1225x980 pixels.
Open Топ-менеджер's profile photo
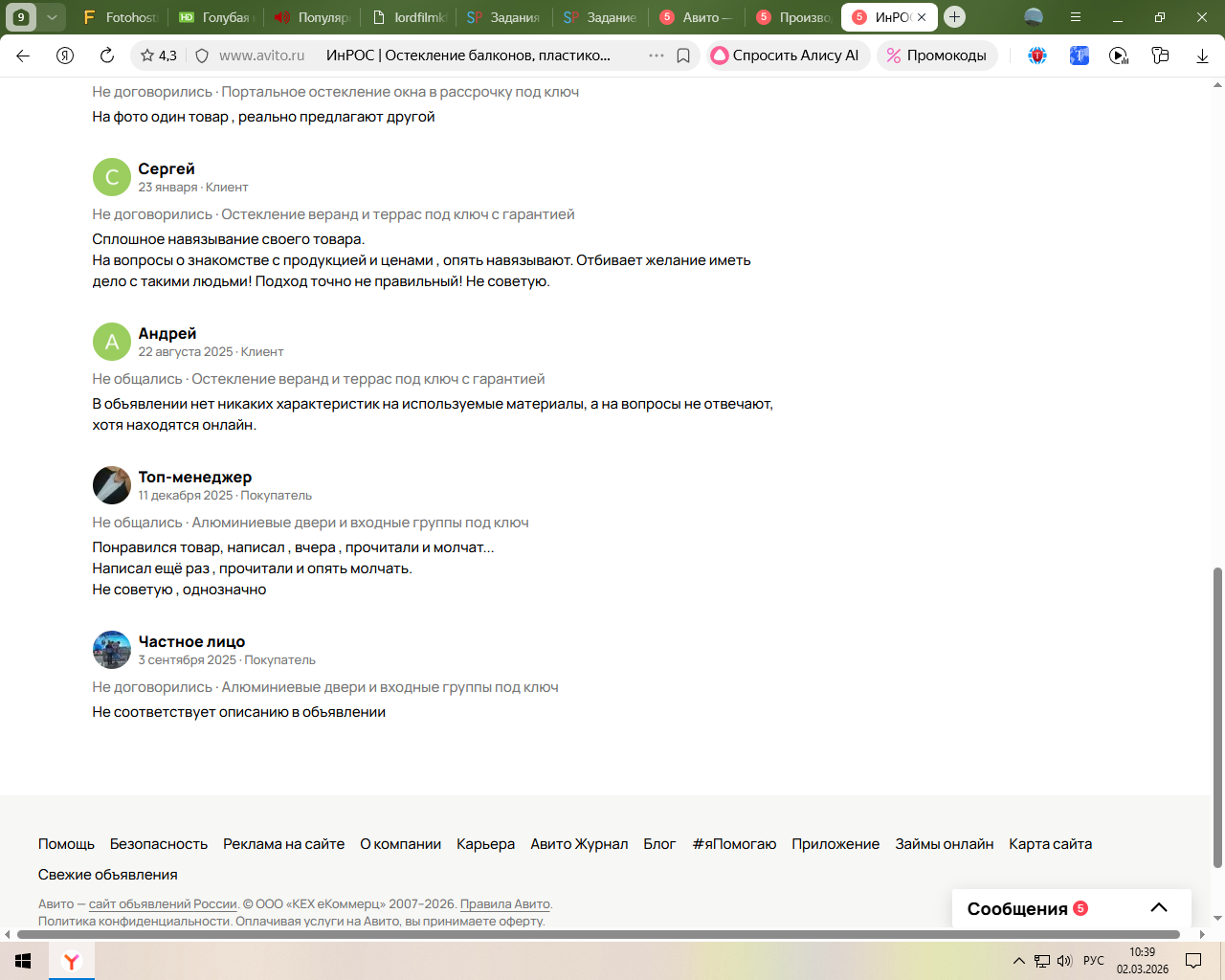point(112,485)
